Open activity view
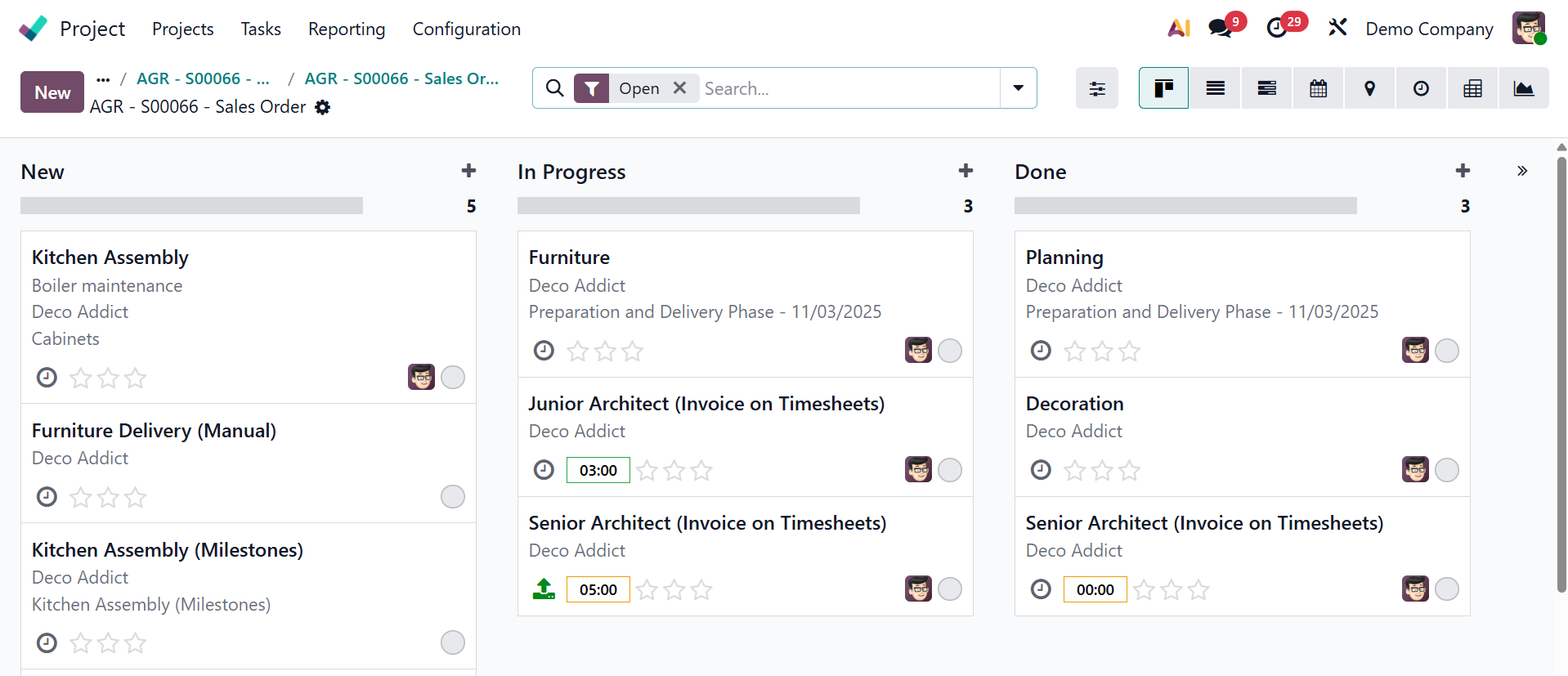The width and height of the screenshot is (1568, 676). (x=1421, y=88)
